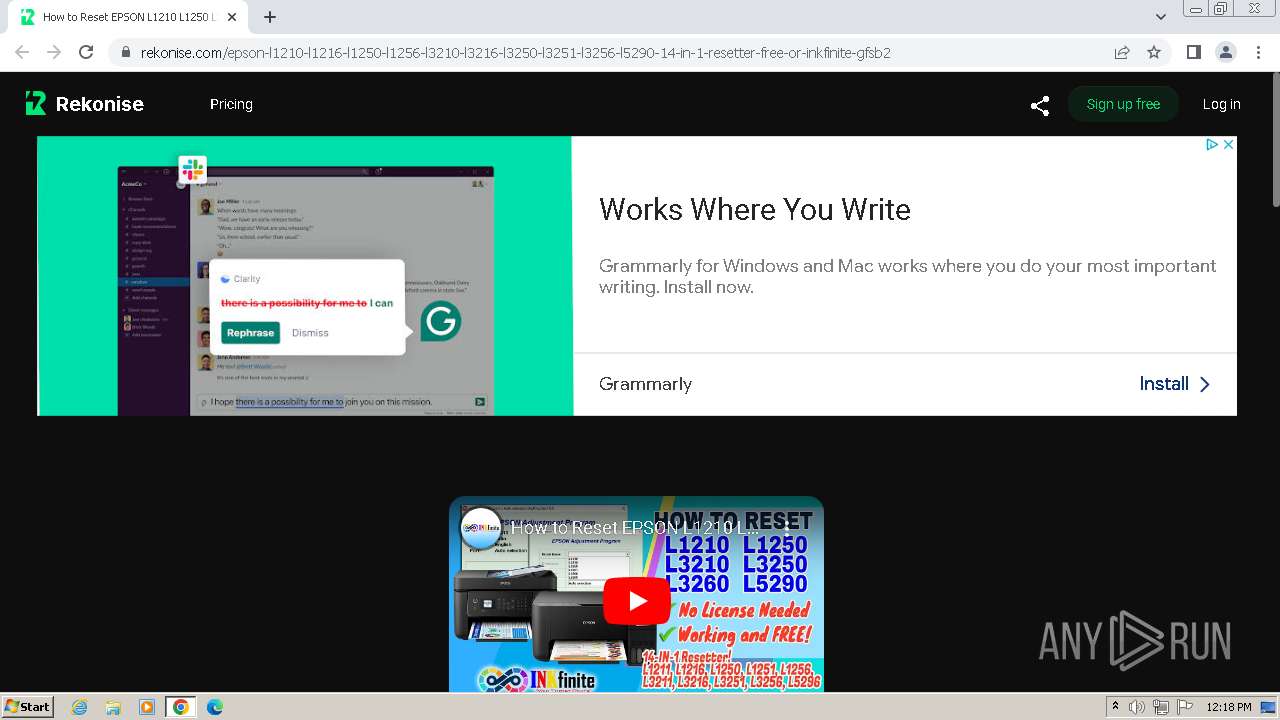
Task: Click the taskbar clock showing 12:18 PM
Action: tap(1228, 707)
